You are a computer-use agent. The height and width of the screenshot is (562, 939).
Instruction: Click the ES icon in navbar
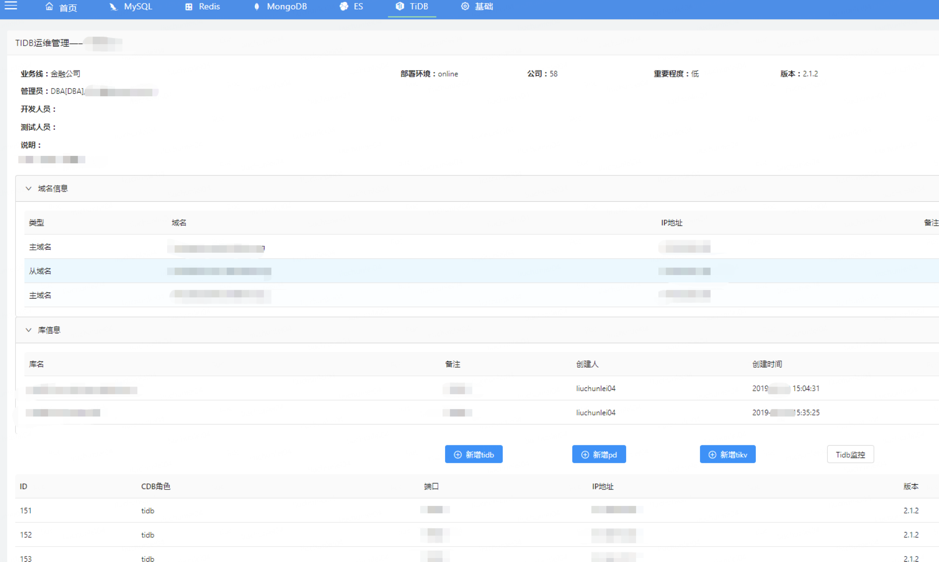344,7
